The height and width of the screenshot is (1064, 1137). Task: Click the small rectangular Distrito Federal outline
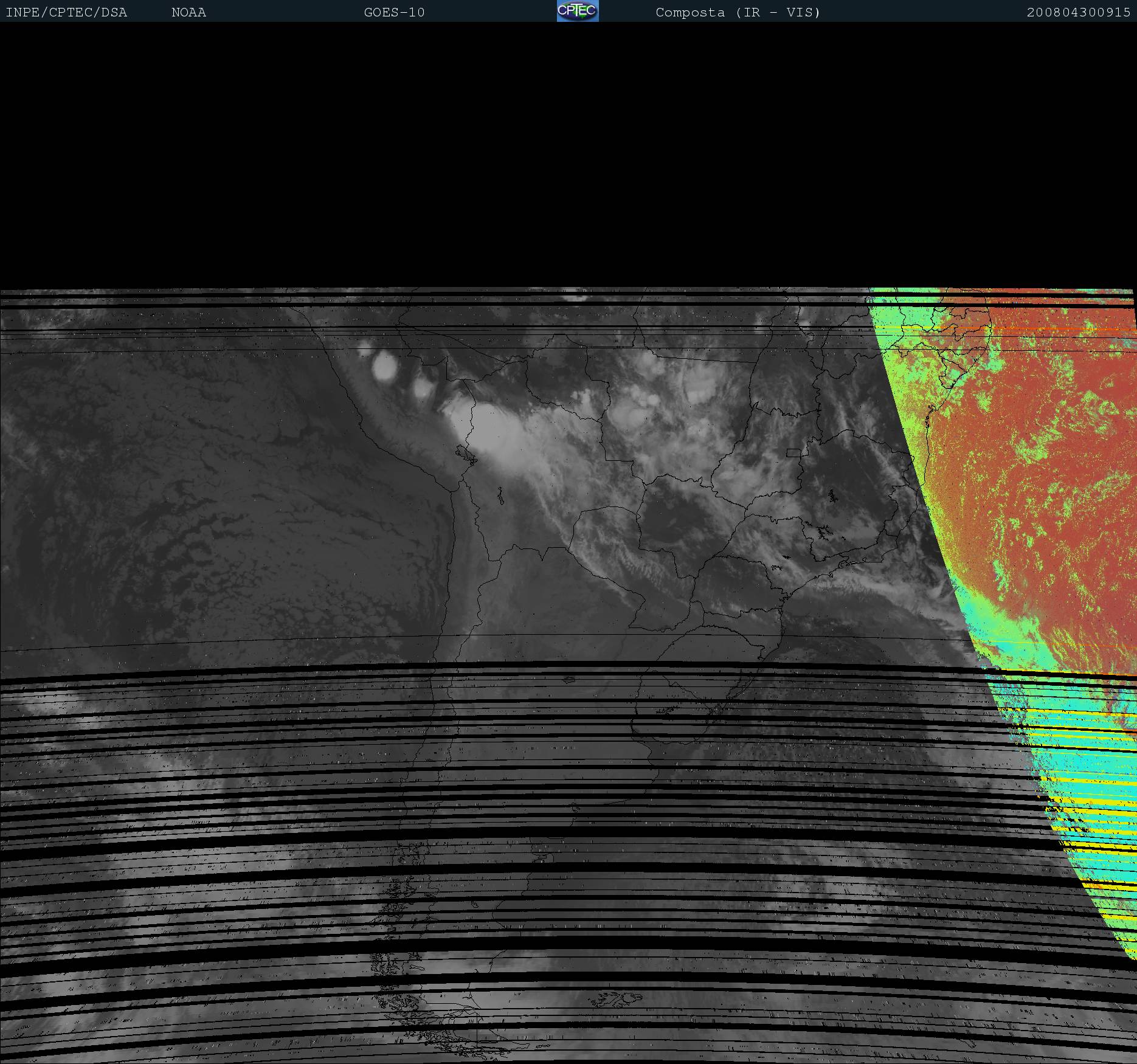point(793,452)
